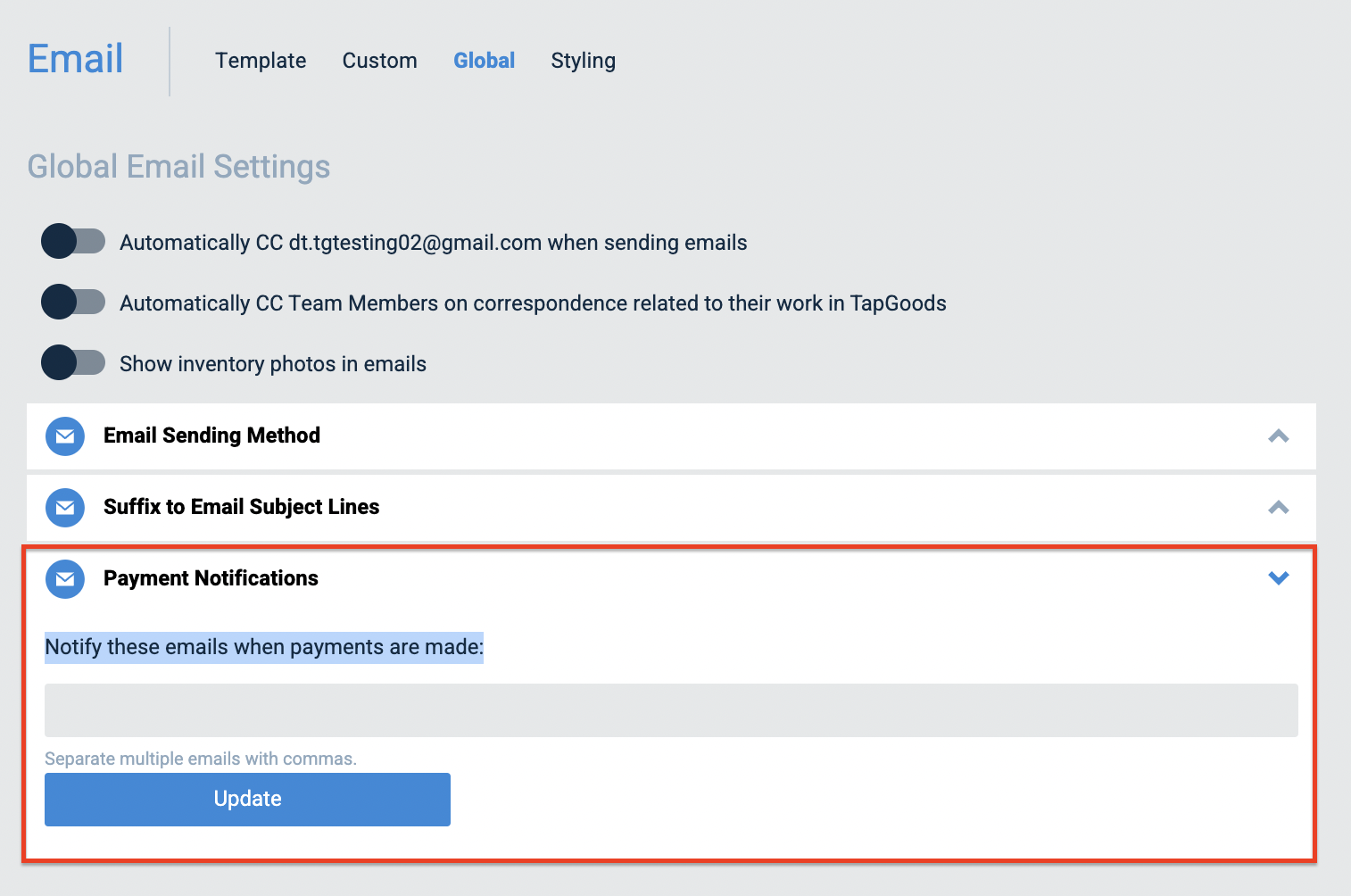Screen dimensions: 1351x896
Task: Open the Template tab
Action: click(x=261, y=61)
